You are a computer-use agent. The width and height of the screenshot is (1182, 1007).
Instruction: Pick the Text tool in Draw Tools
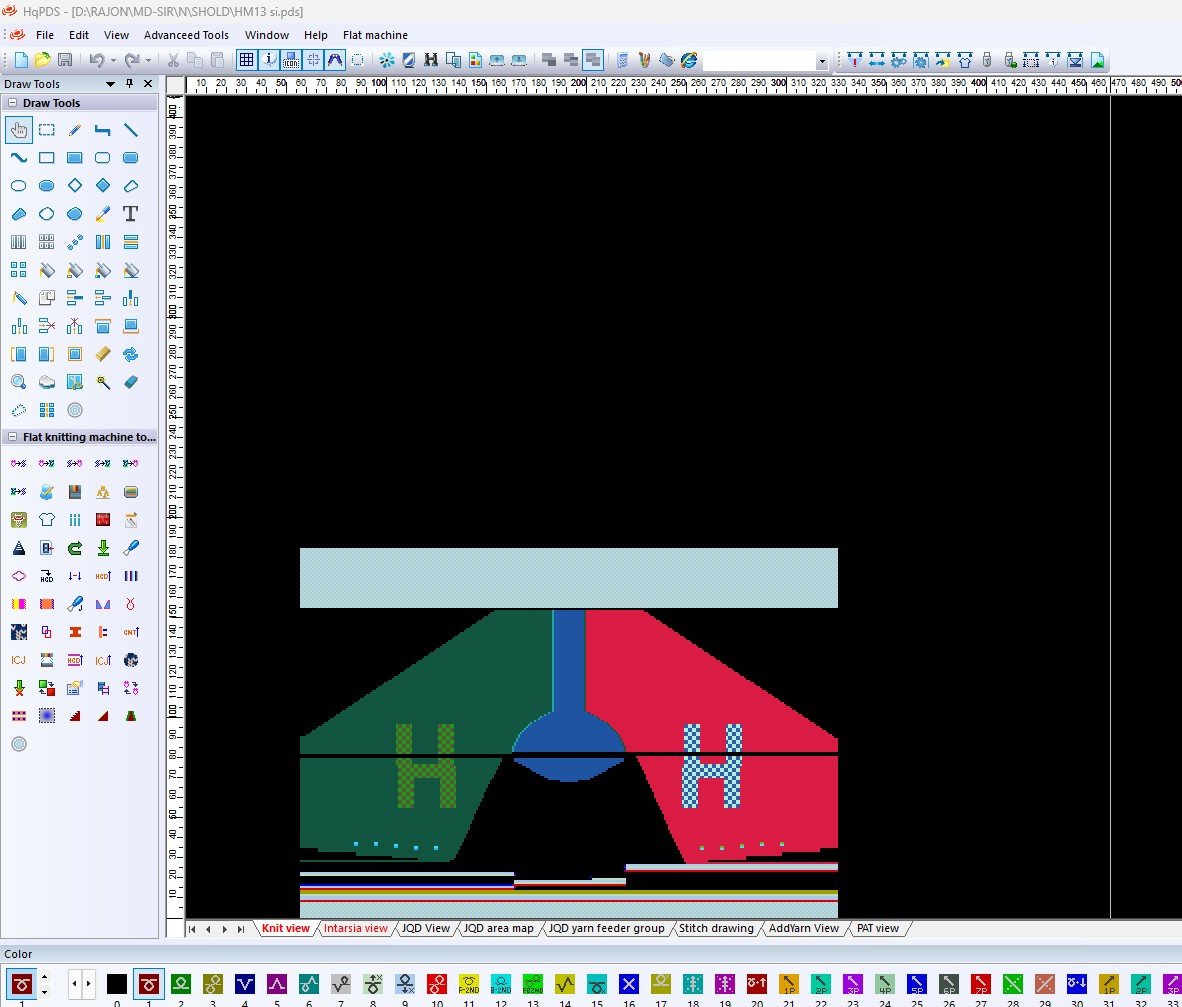coord(130,214)
